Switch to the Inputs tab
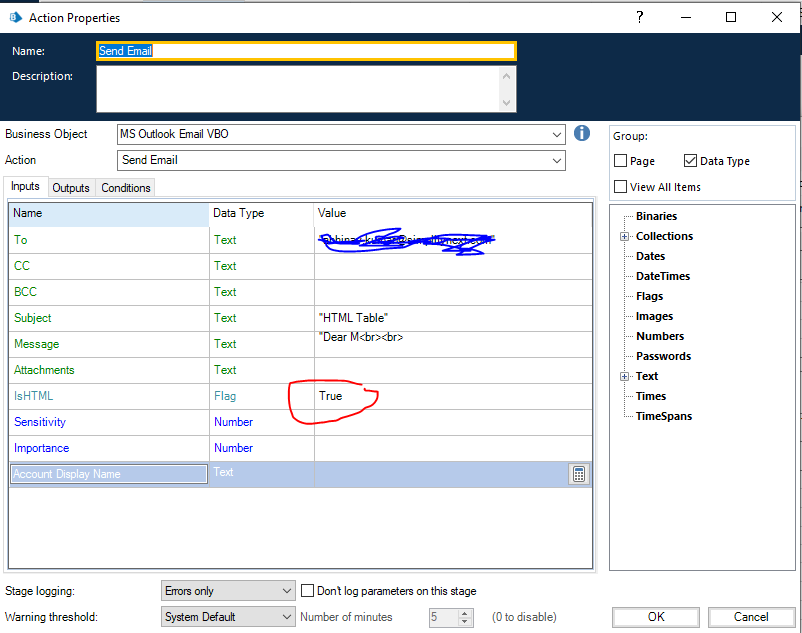Screen dimensions: 802x633 pyautogui.click(x=25, y=187)
